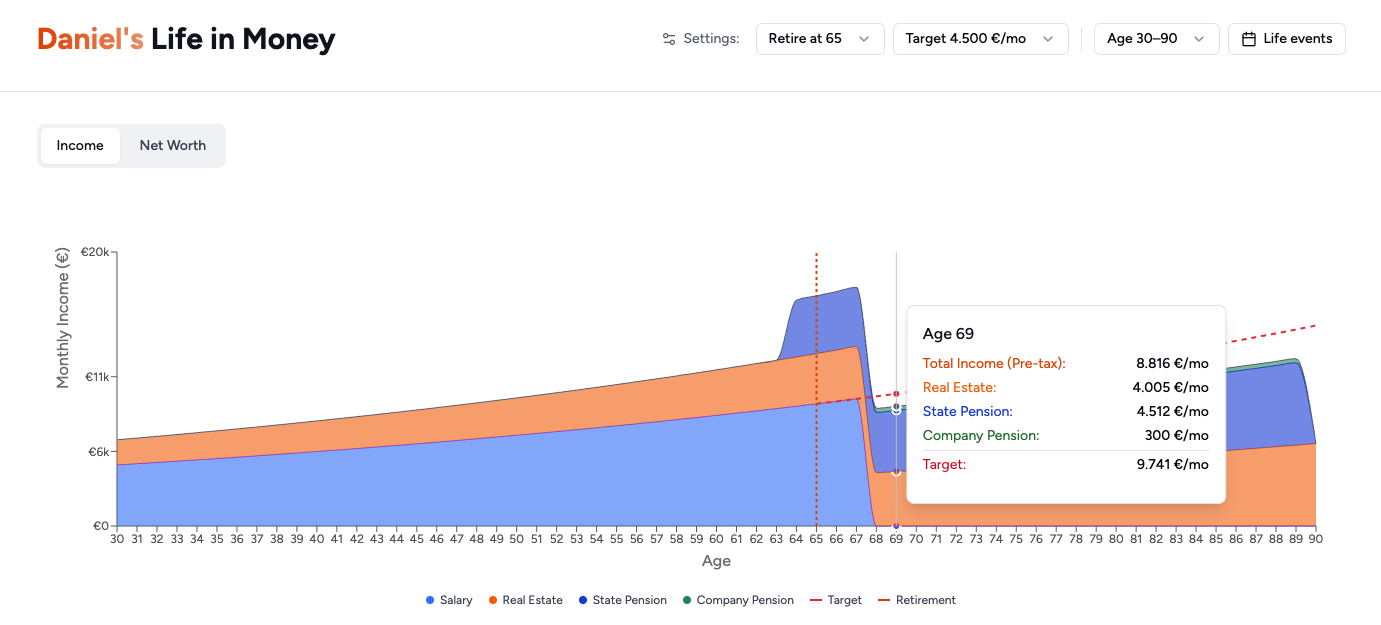1381x625 pixels.
Task: Click the calendar icon on Life events button
Action: point(1251,38)
